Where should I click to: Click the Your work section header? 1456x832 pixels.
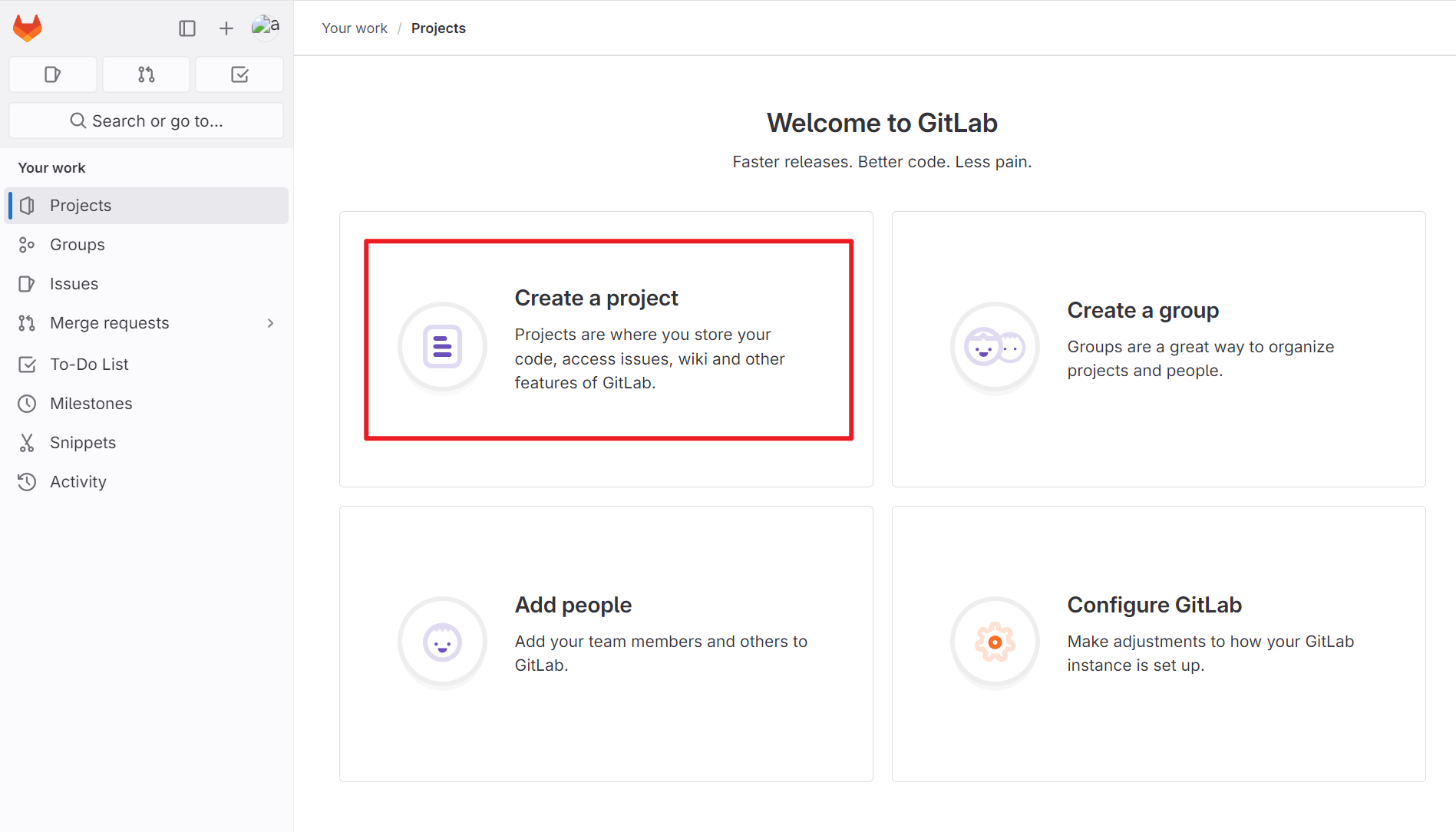(x=51, y=168)
